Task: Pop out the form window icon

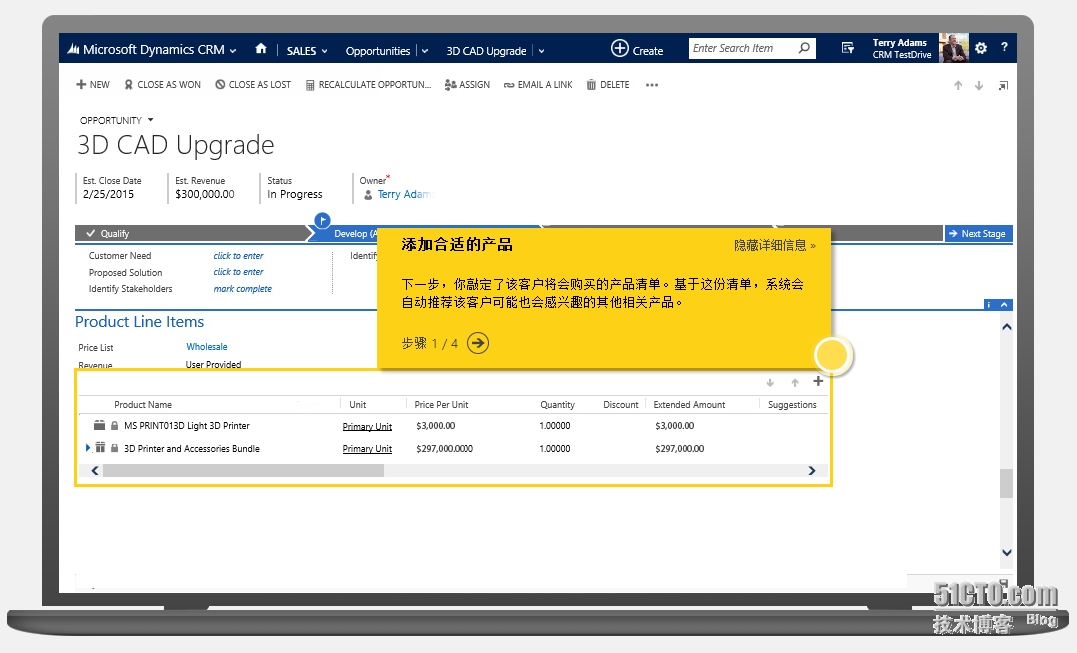Action: [1004, 86]
